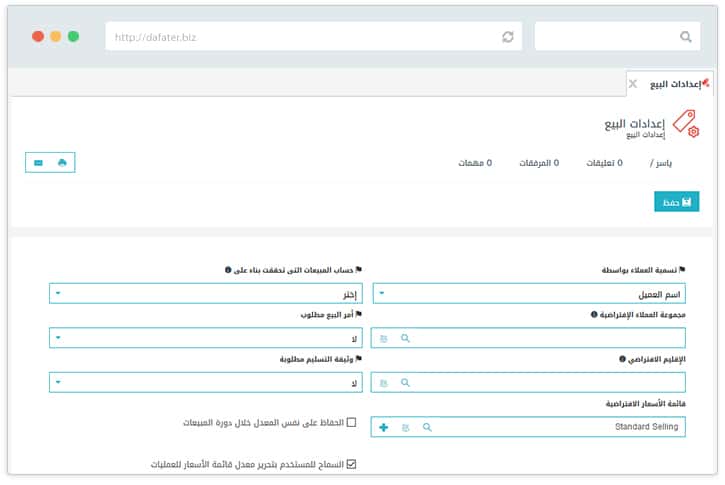The height and width of the screenshot is (485, 725).
Task: Open customer naming by dropdown (اسم العميل)
Action: click(529, 294)
